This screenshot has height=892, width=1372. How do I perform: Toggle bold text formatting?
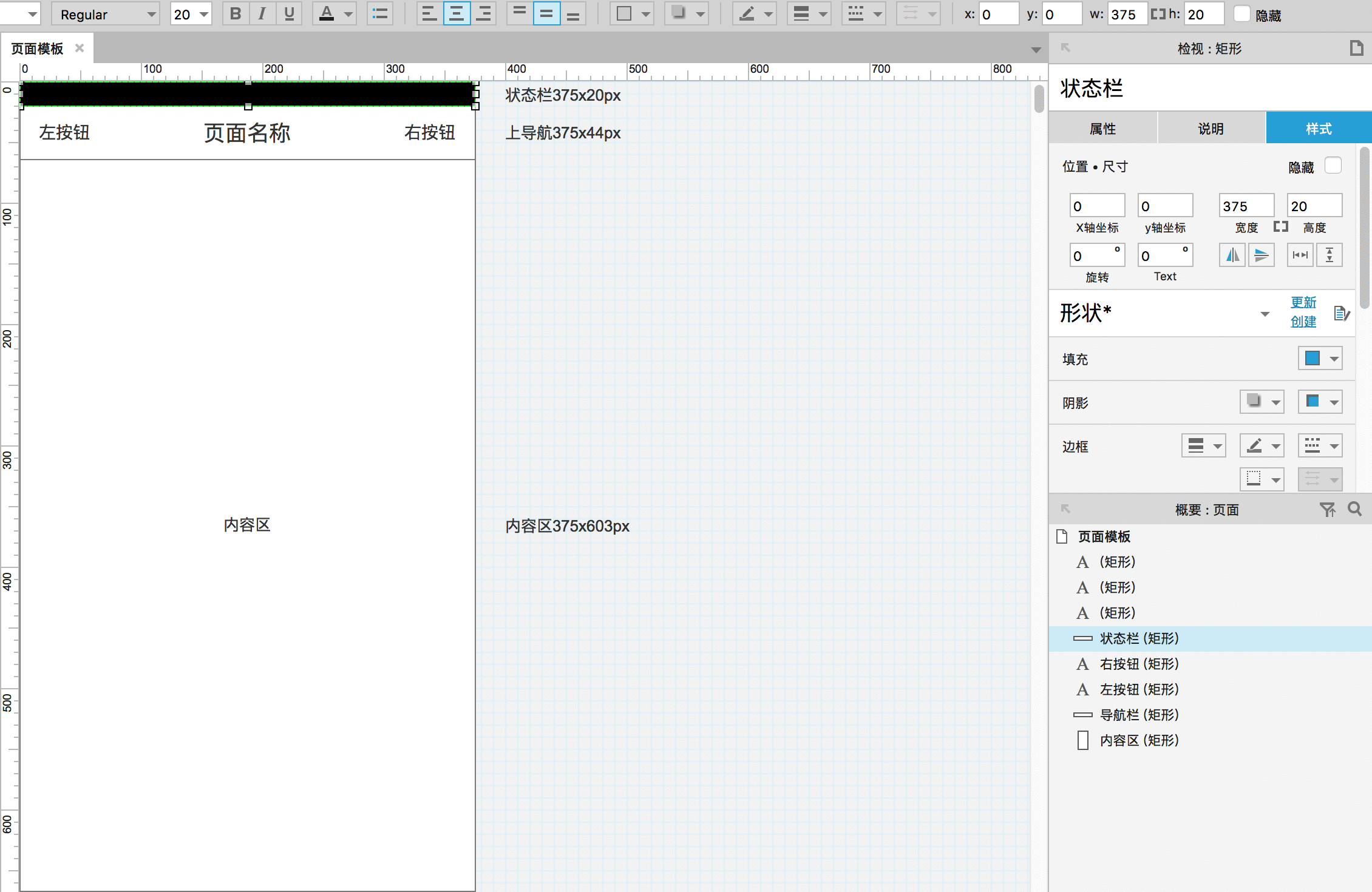click(236, 14)
